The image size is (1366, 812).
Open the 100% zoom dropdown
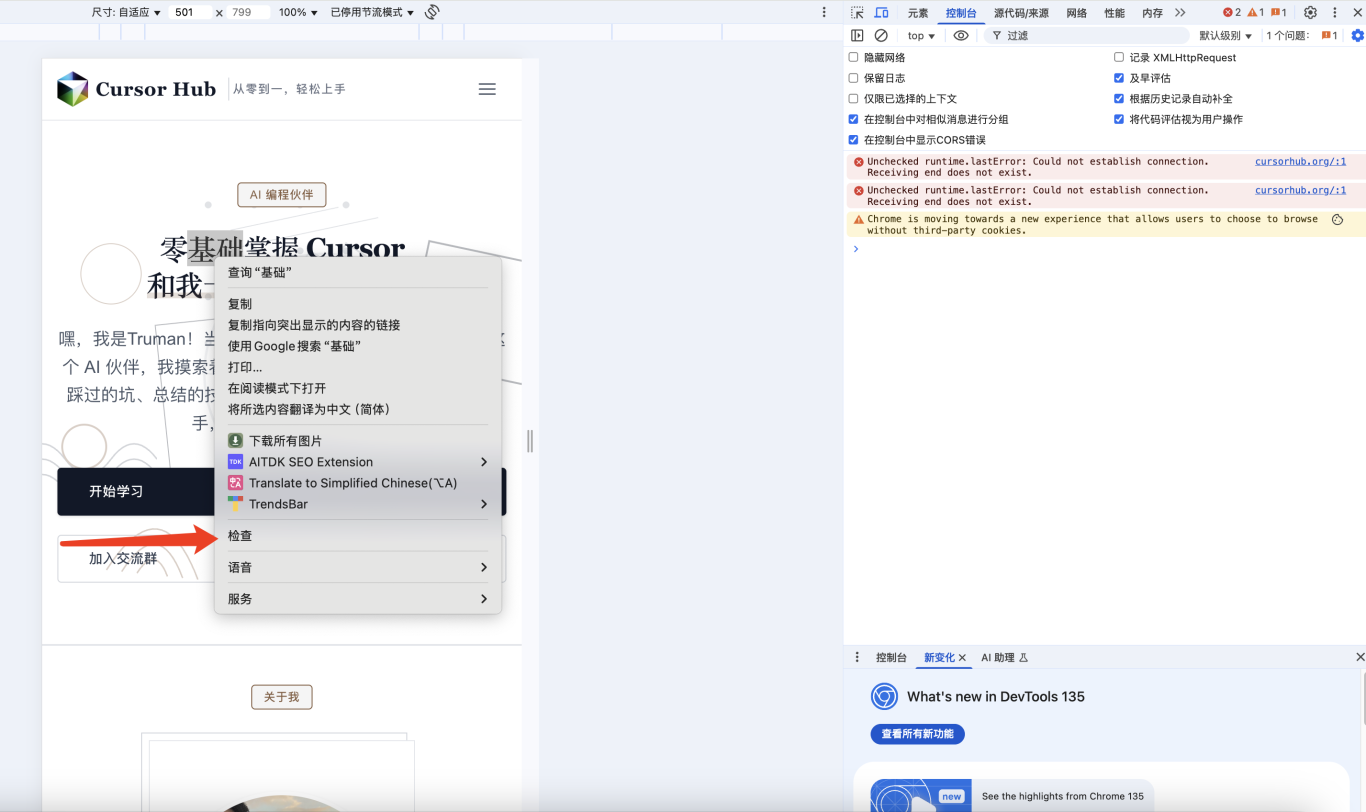pos(298,12)
